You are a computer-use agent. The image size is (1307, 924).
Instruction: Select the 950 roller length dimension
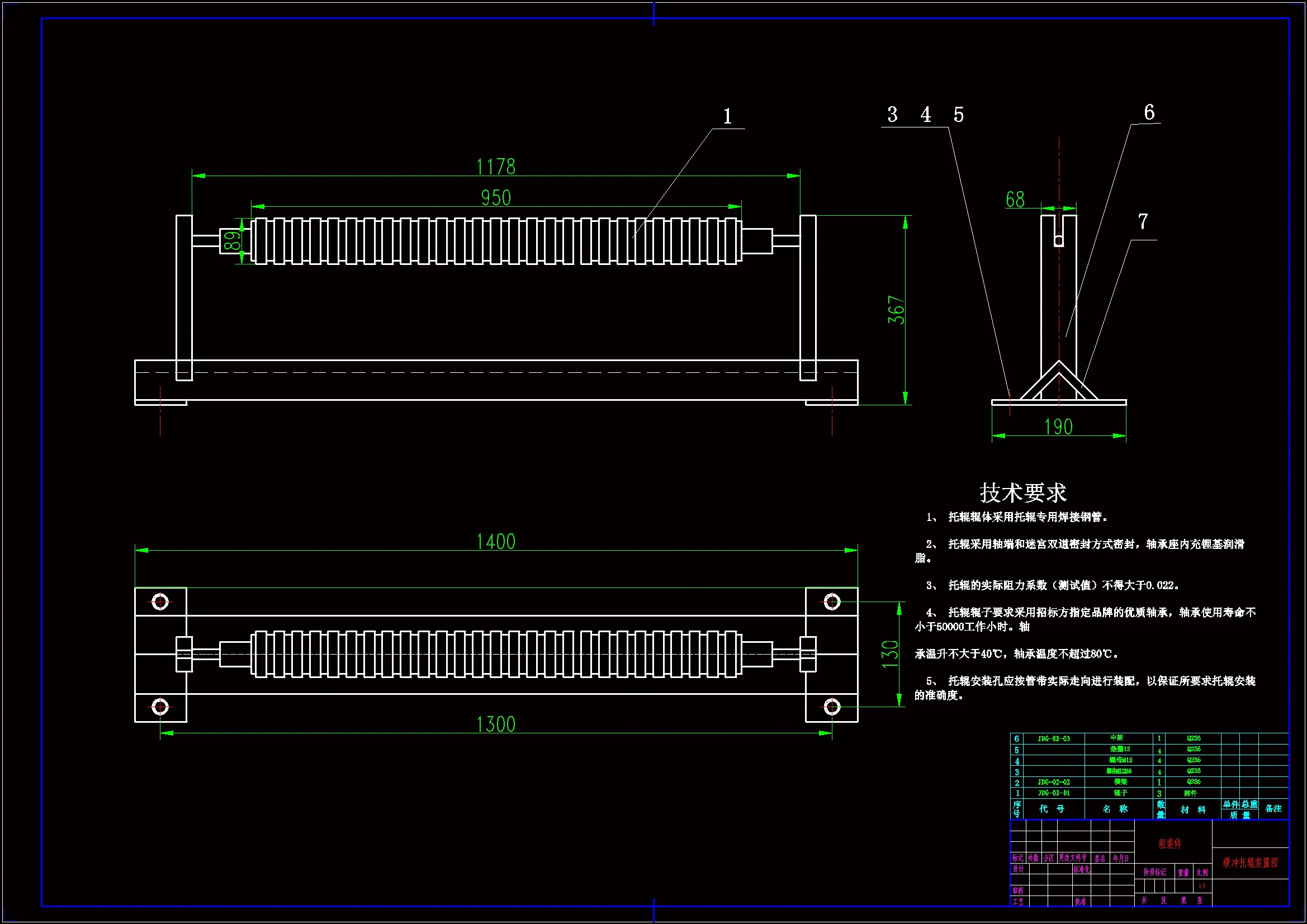pyautogui.click(x=496, y=198)
